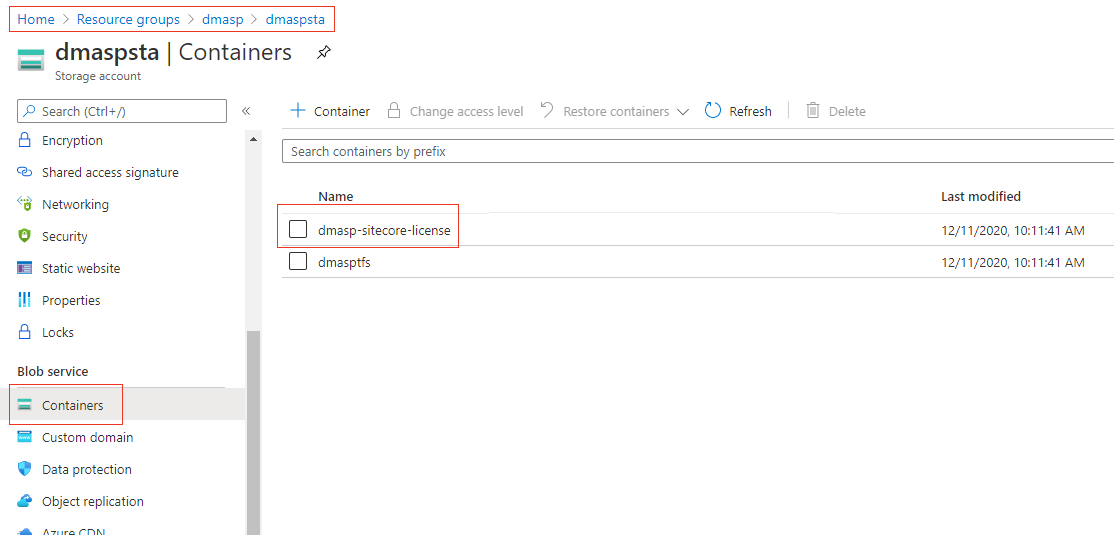This screenshot has width=1114, height=545.
Task: Click the sidebar scrollbar up arrow
Action: click(x=253, y=139)
